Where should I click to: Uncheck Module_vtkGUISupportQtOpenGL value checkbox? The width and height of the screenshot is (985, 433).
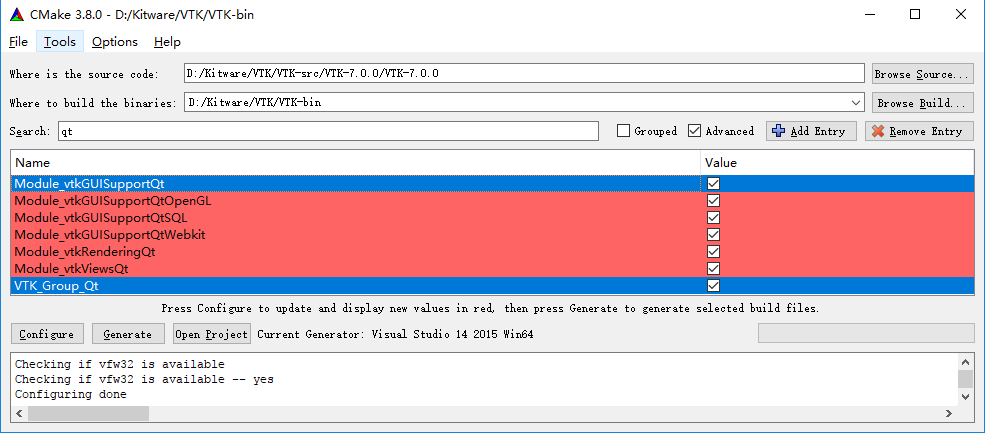click(713, 200)
